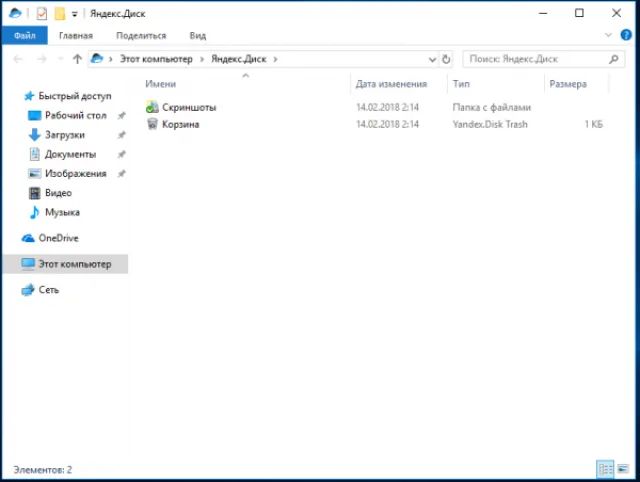Go back with the back arrow
The image size is (640, 482).
18,59
